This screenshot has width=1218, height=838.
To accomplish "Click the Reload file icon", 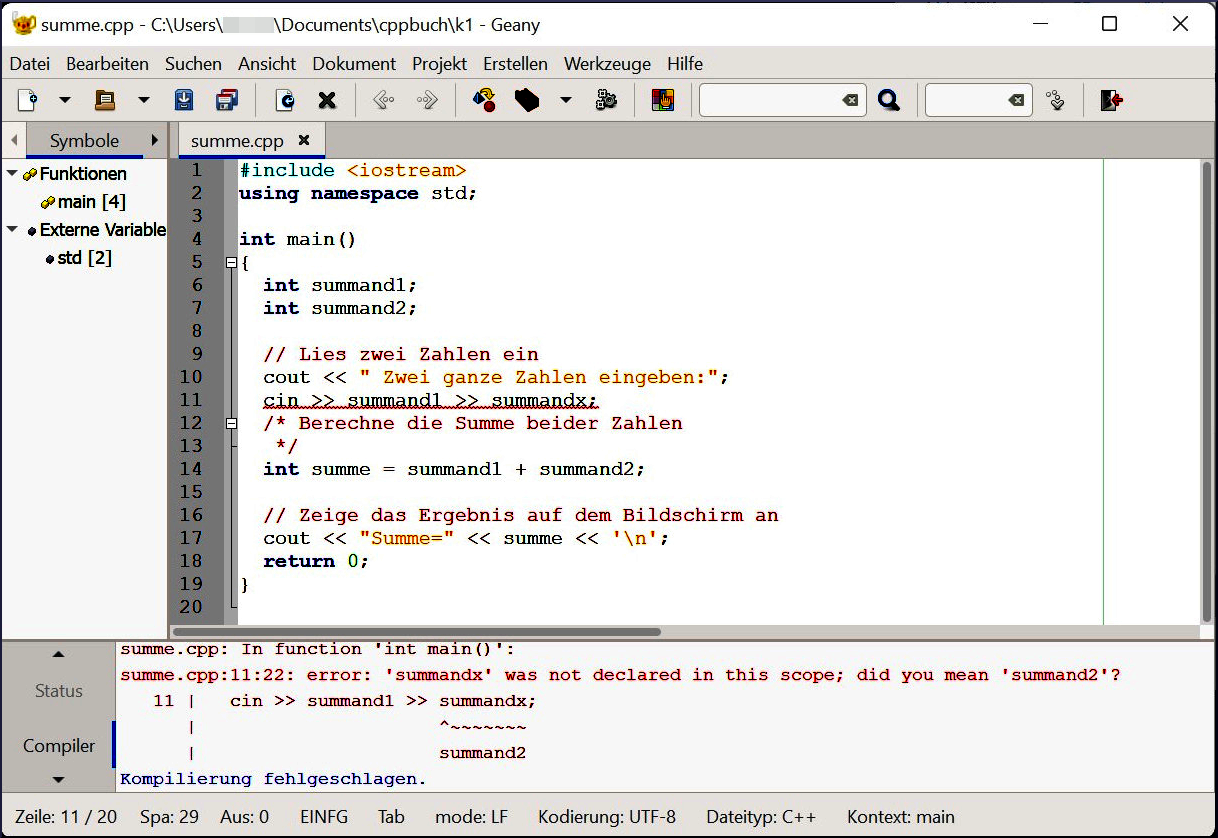I will click(285, 100).
